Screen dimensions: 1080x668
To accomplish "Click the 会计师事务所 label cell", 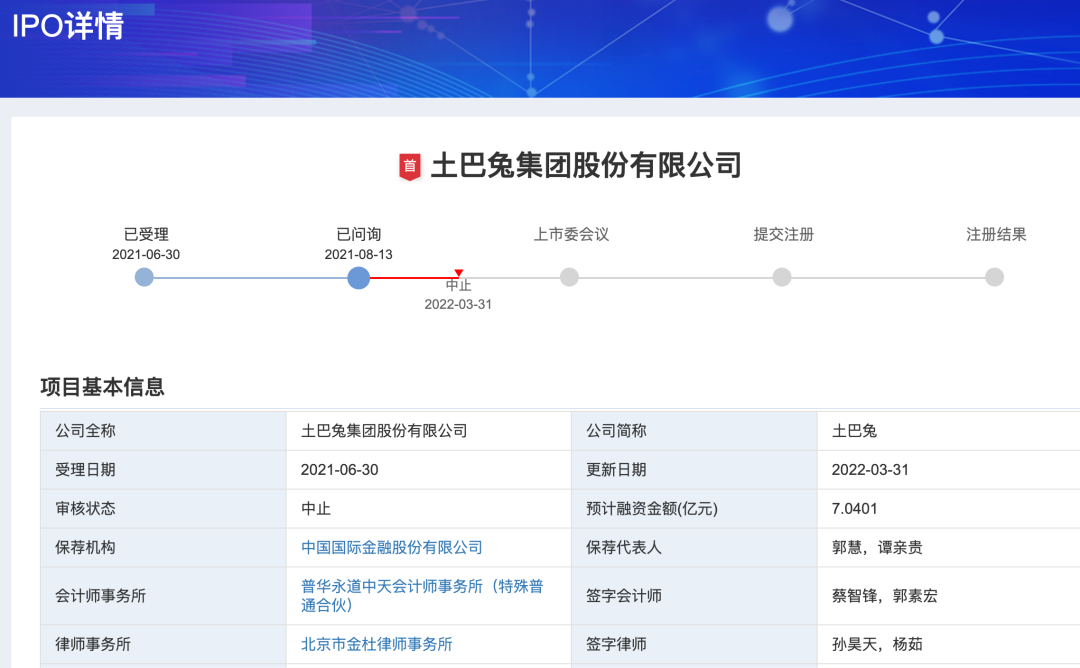I will point(163,596).
